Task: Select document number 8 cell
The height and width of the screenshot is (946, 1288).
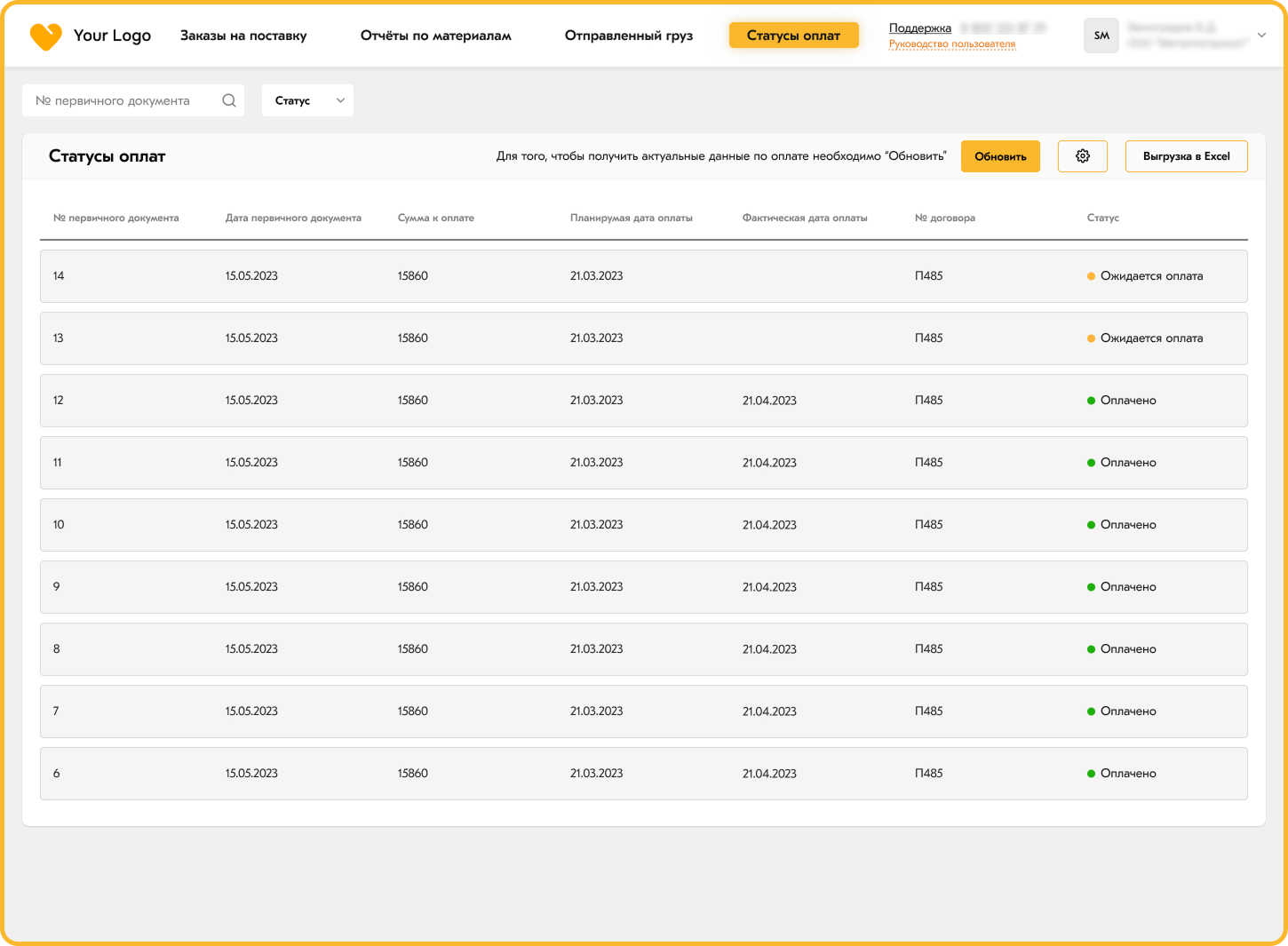Action: [x=57, y=649]
